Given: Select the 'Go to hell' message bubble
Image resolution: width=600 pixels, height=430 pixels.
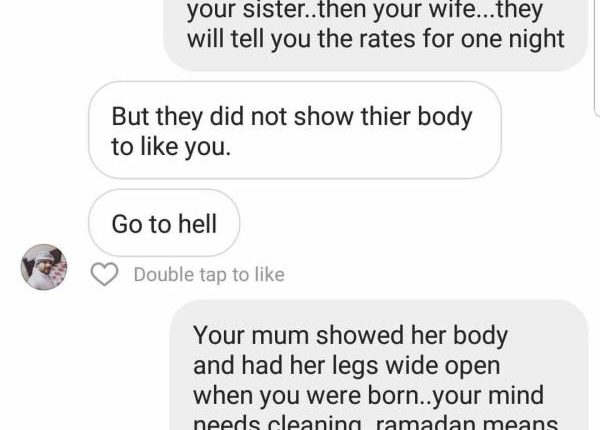Looking at the screenshot, I should tap(164, 223).
